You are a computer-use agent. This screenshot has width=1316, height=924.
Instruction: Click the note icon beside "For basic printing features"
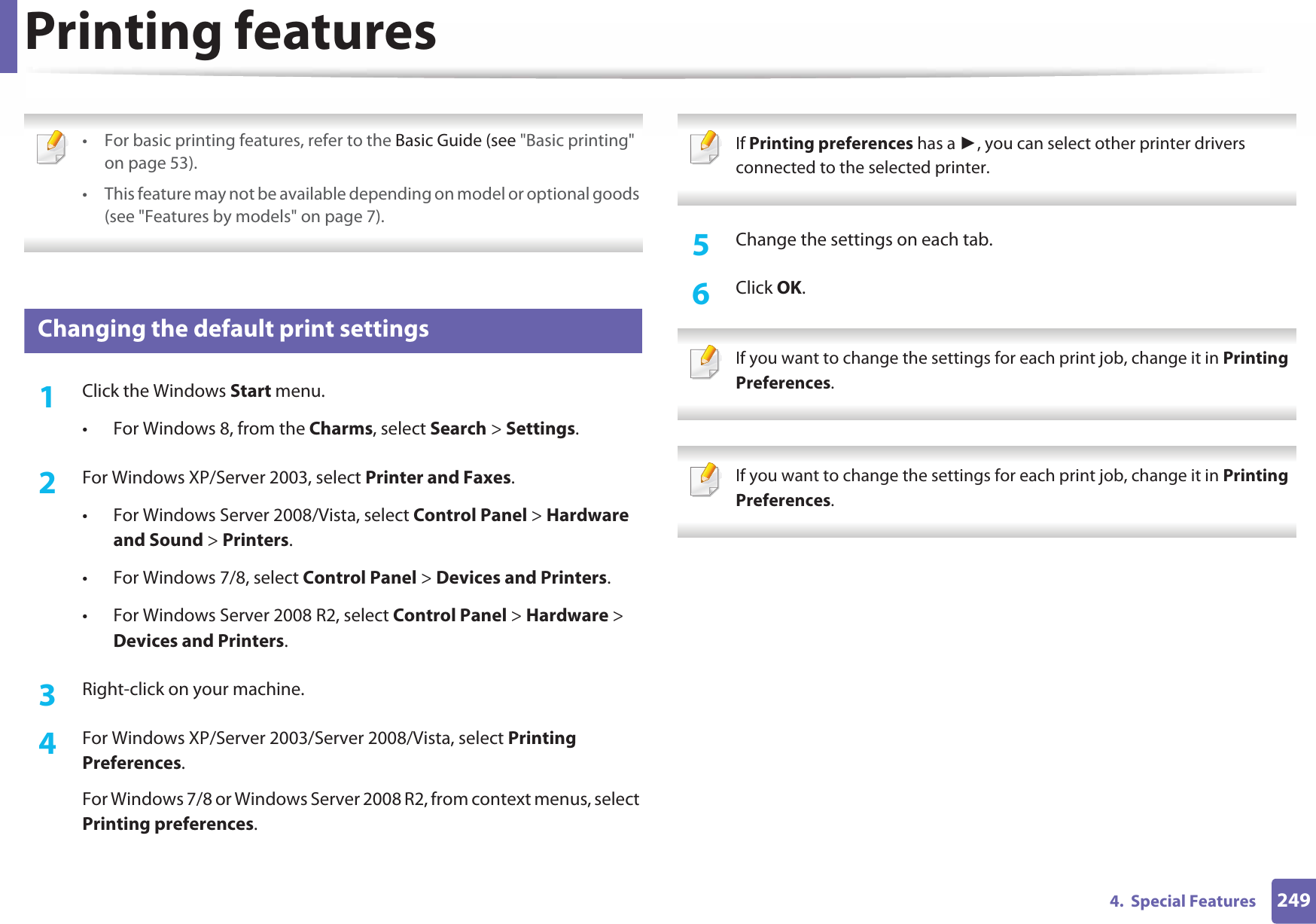51,147
